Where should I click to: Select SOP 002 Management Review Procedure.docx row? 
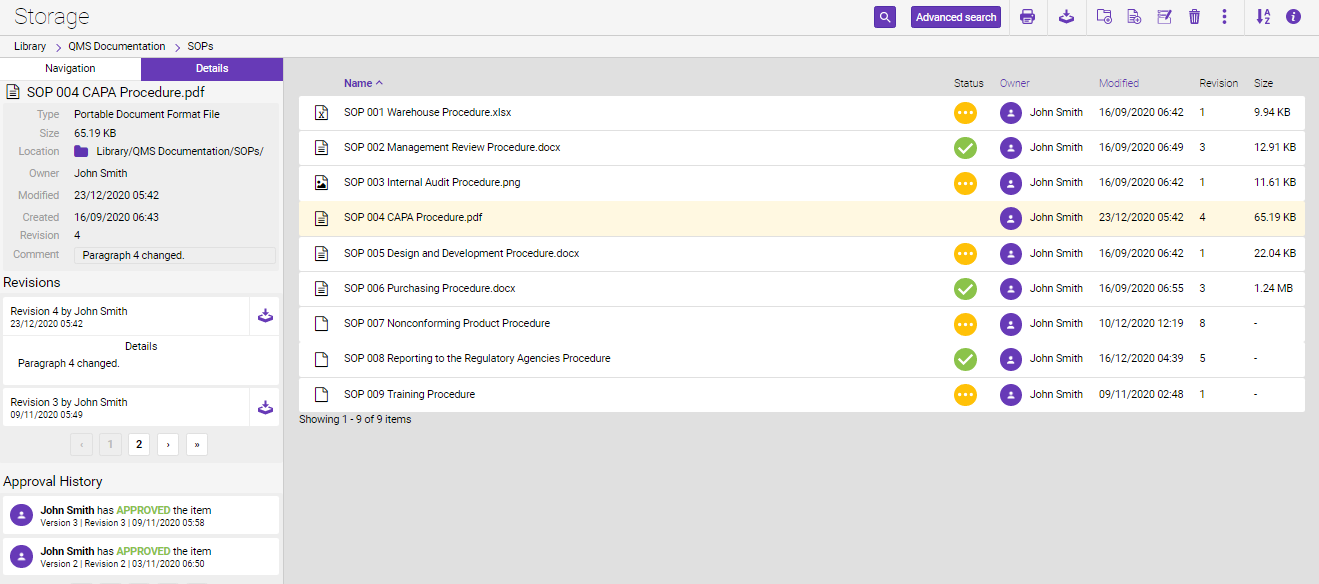click(x=452, y=147)
